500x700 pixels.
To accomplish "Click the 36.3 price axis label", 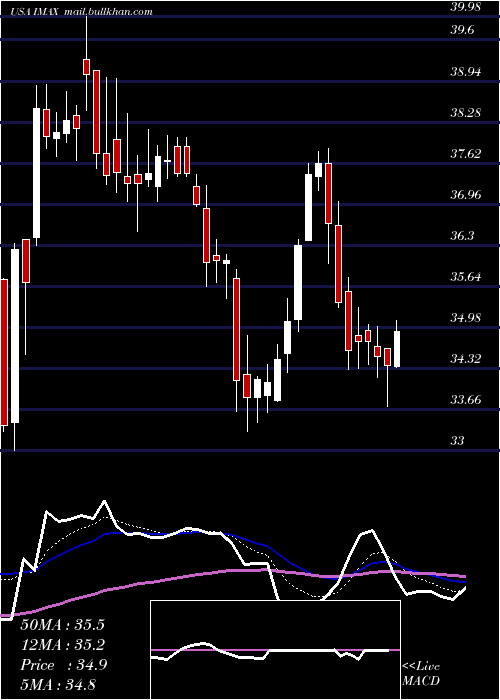I will 462,235.
